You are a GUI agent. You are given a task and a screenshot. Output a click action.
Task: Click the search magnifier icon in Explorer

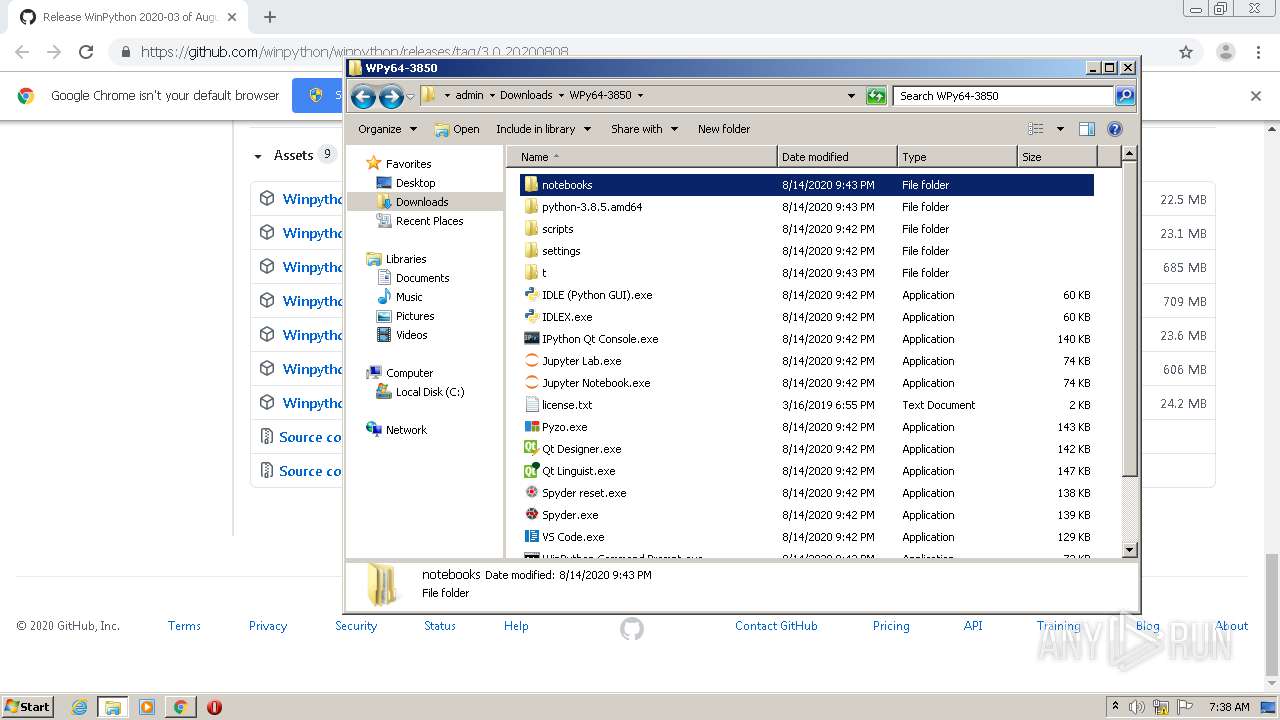click(x=1125, y=96)
